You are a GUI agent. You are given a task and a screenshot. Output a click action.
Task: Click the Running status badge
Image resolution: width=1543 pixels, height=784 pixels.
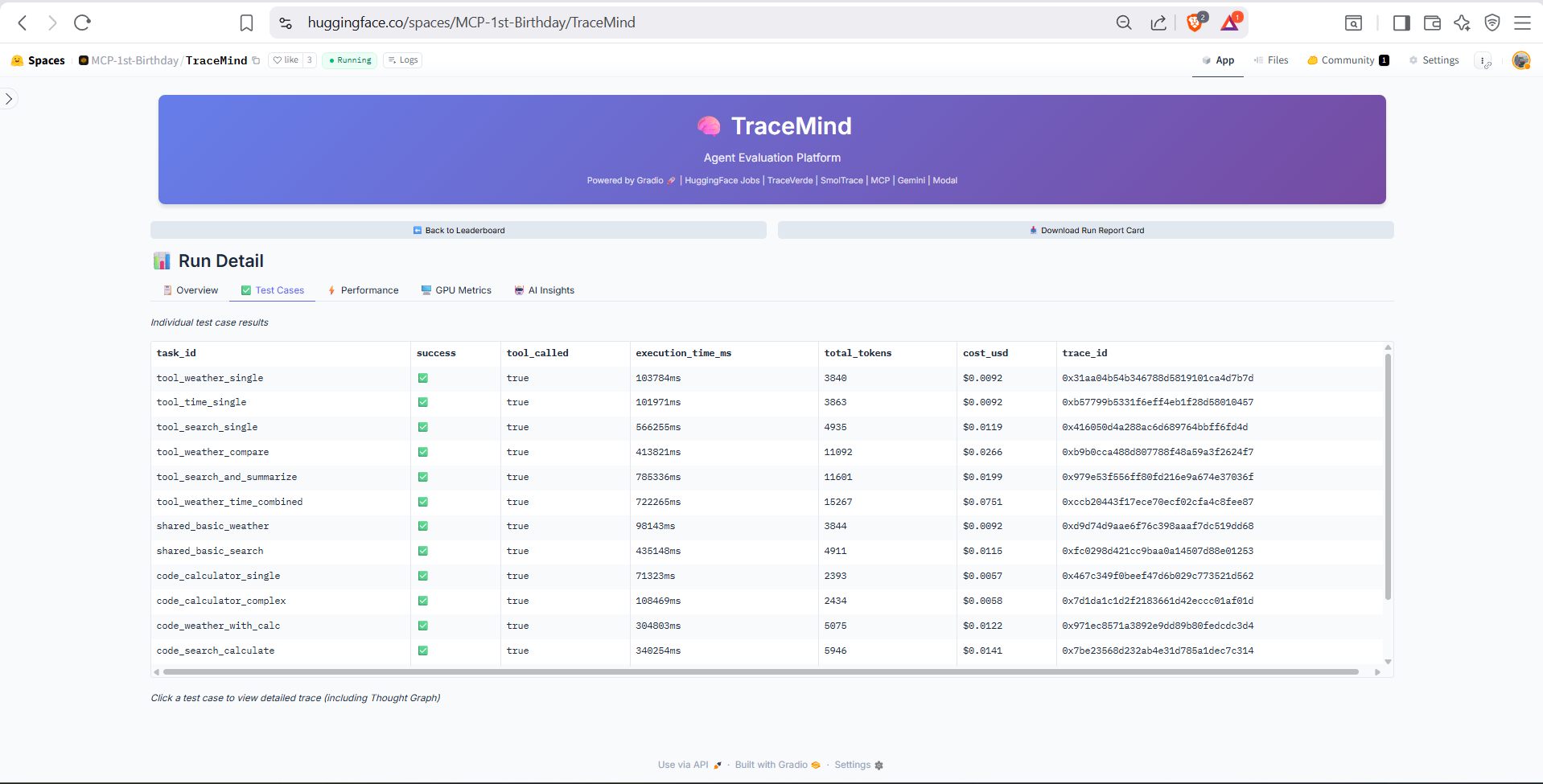point(350,60)
